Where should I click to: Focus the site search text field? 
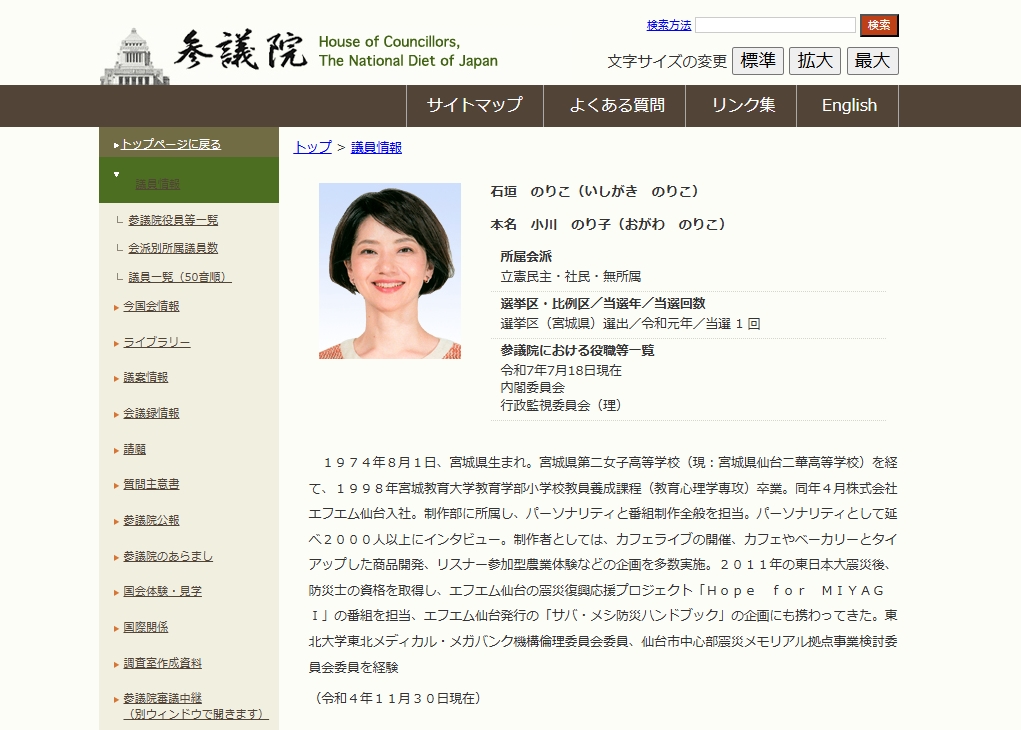coord(775,25)
